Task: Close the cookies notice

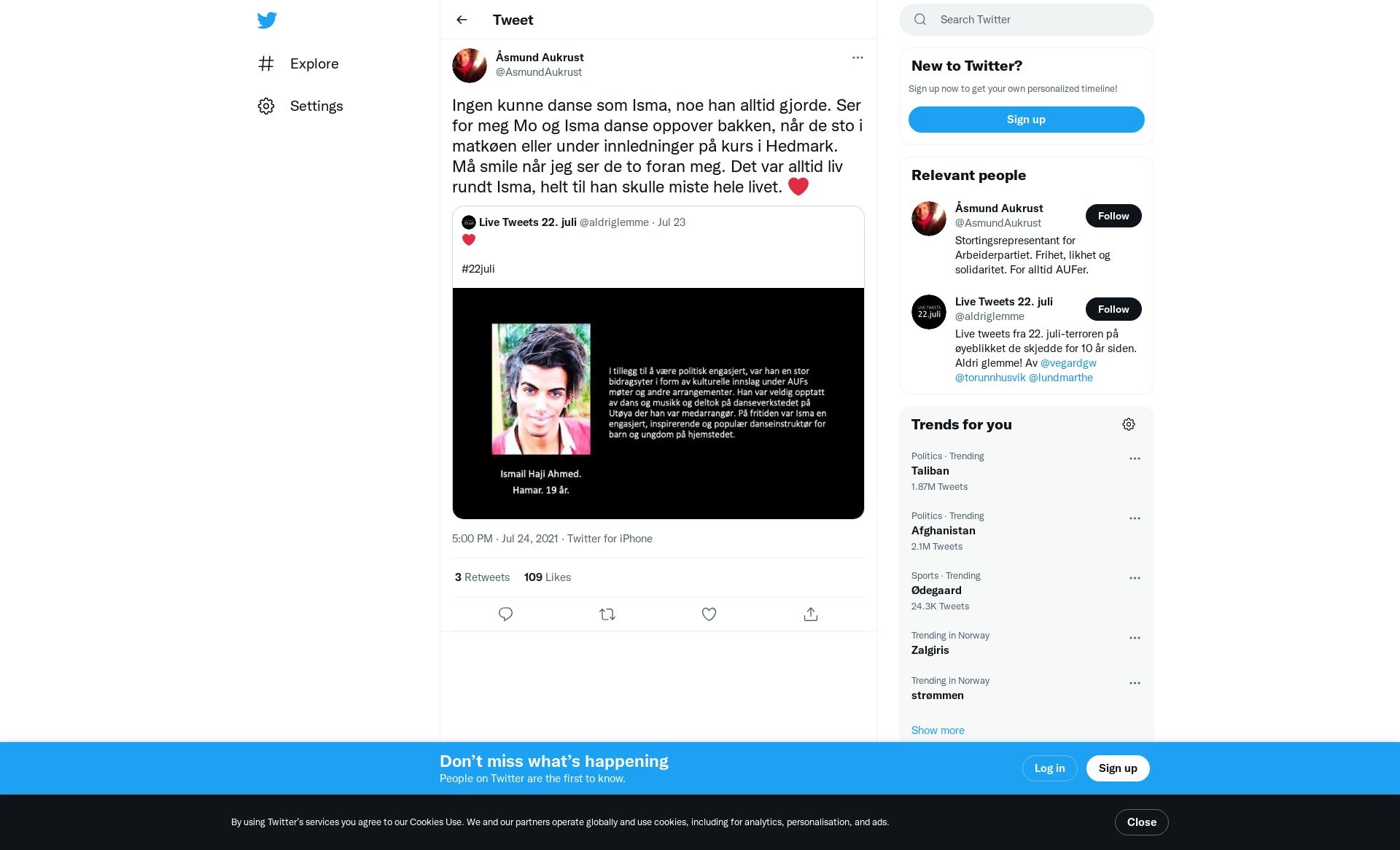Action: [x=1141, y=822]
